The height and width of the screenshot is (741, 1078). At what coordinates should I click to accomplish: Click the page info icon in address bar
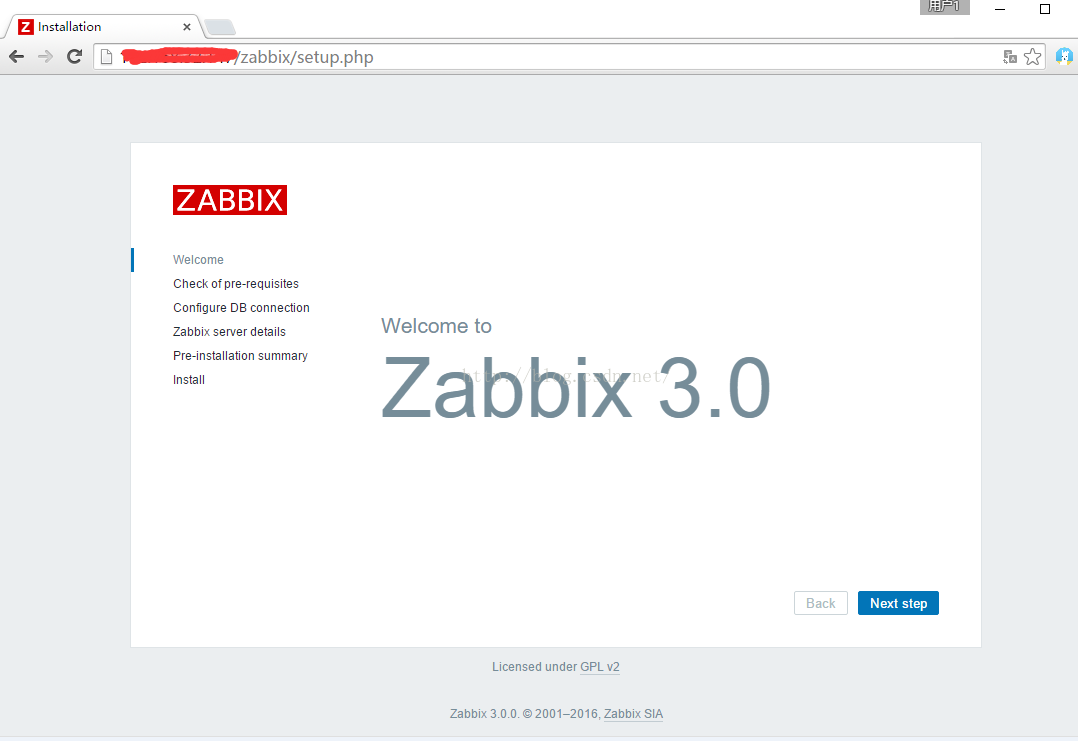[x=107, y=56]
